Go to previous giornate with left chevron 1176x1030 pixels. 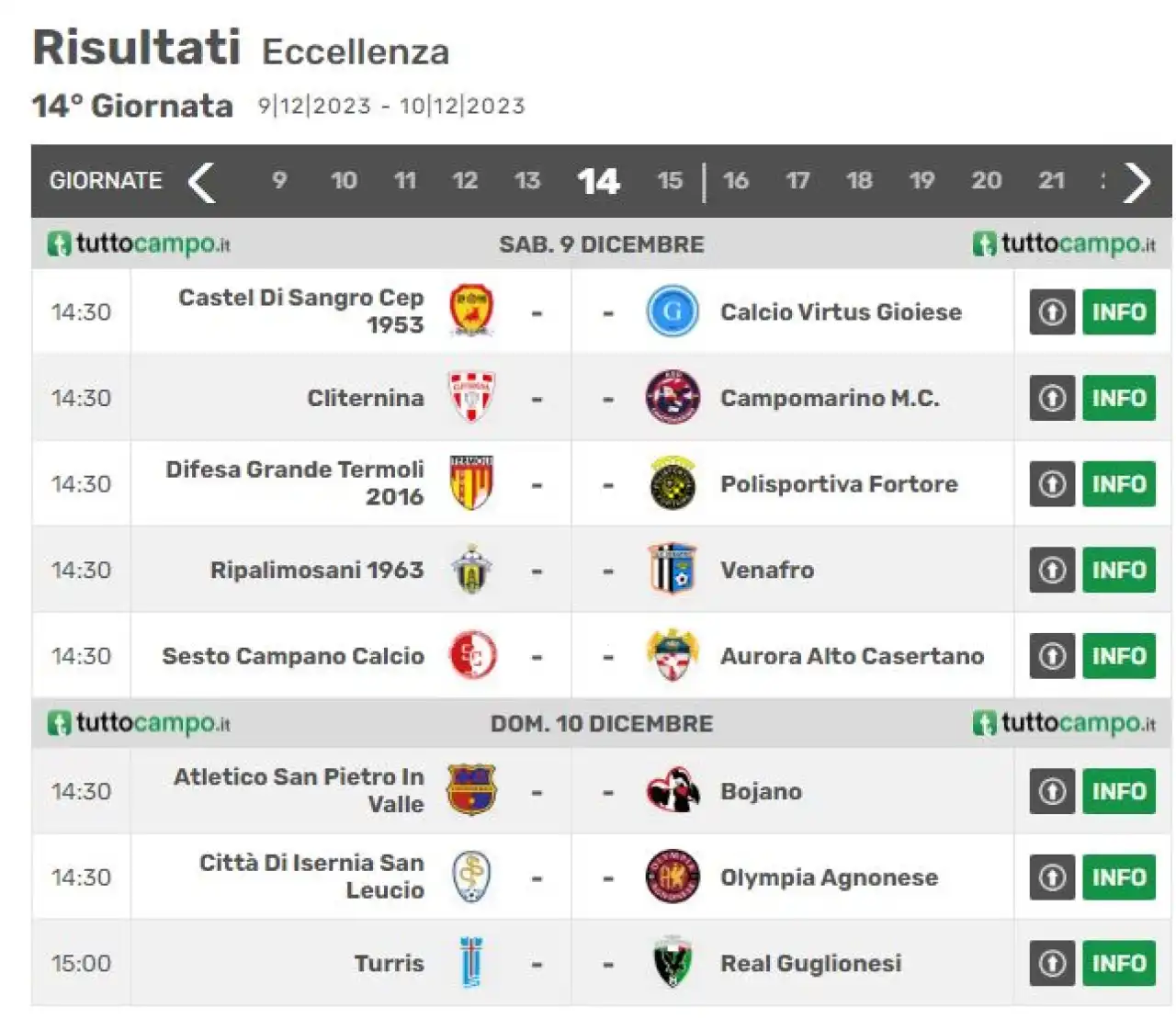[x=201, y=182]
